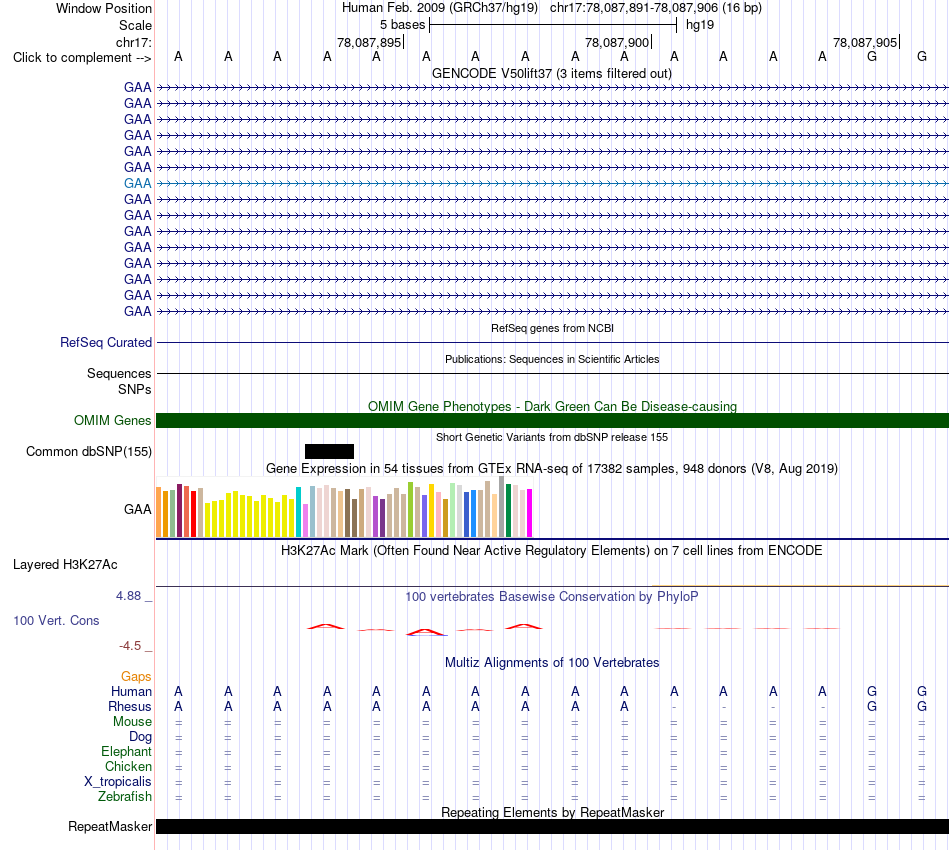Screen dimensions: 950x850
Task: Open the H3K27Ac Mark track title
Action: 552,551
